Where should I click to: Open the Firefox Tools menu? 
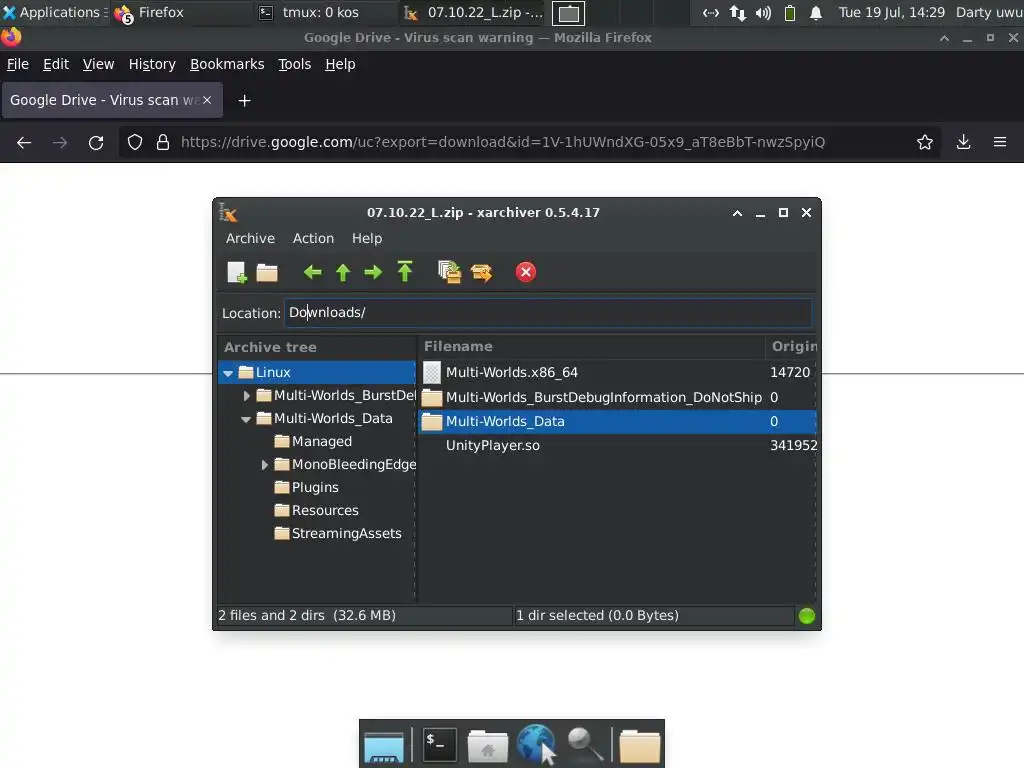[294, 64]
